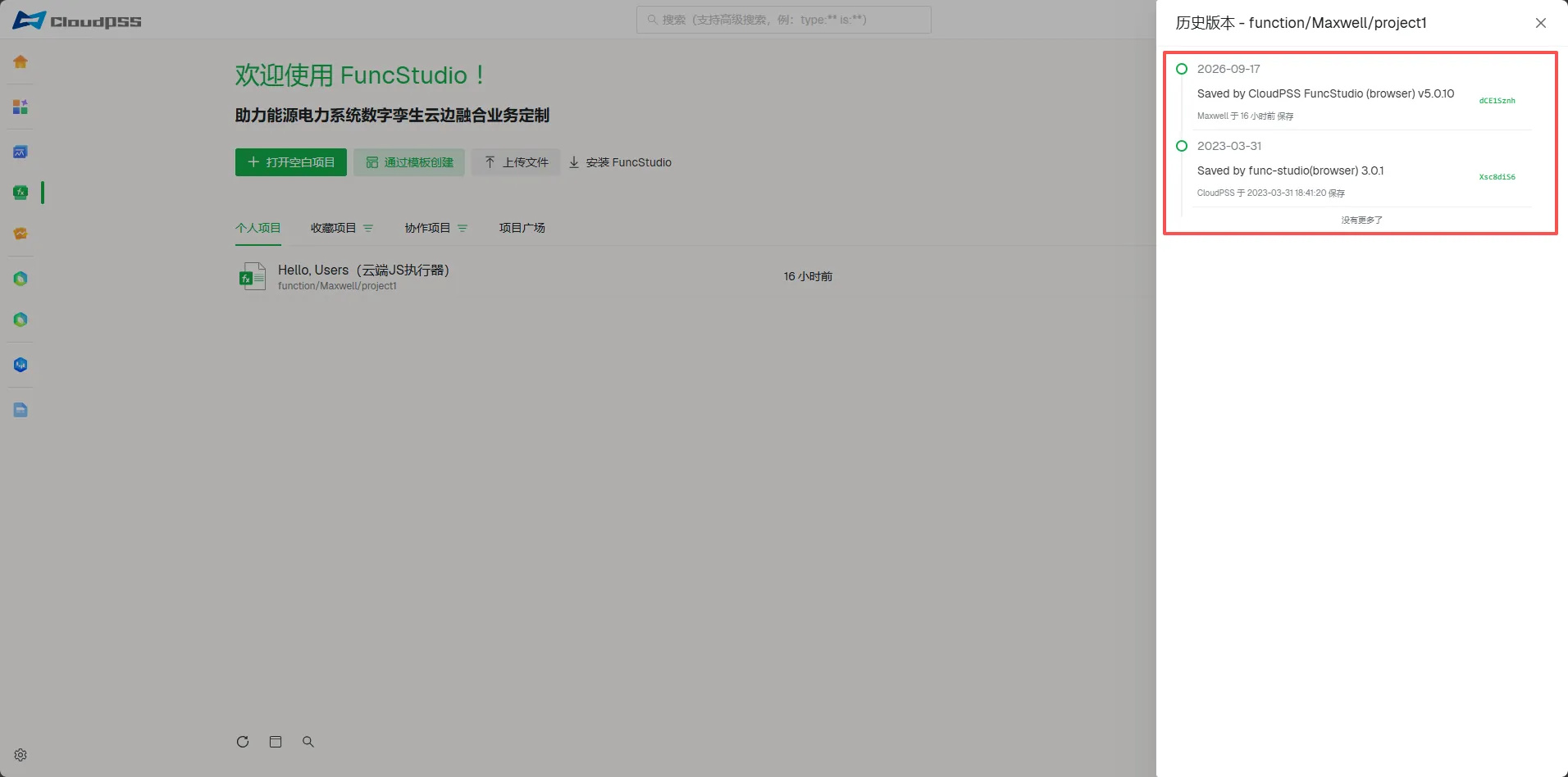Click the magnifier icon in bottom toolbar
Image resolution: width=1568 pixels, height=777 pixels.
coord(308,742)
